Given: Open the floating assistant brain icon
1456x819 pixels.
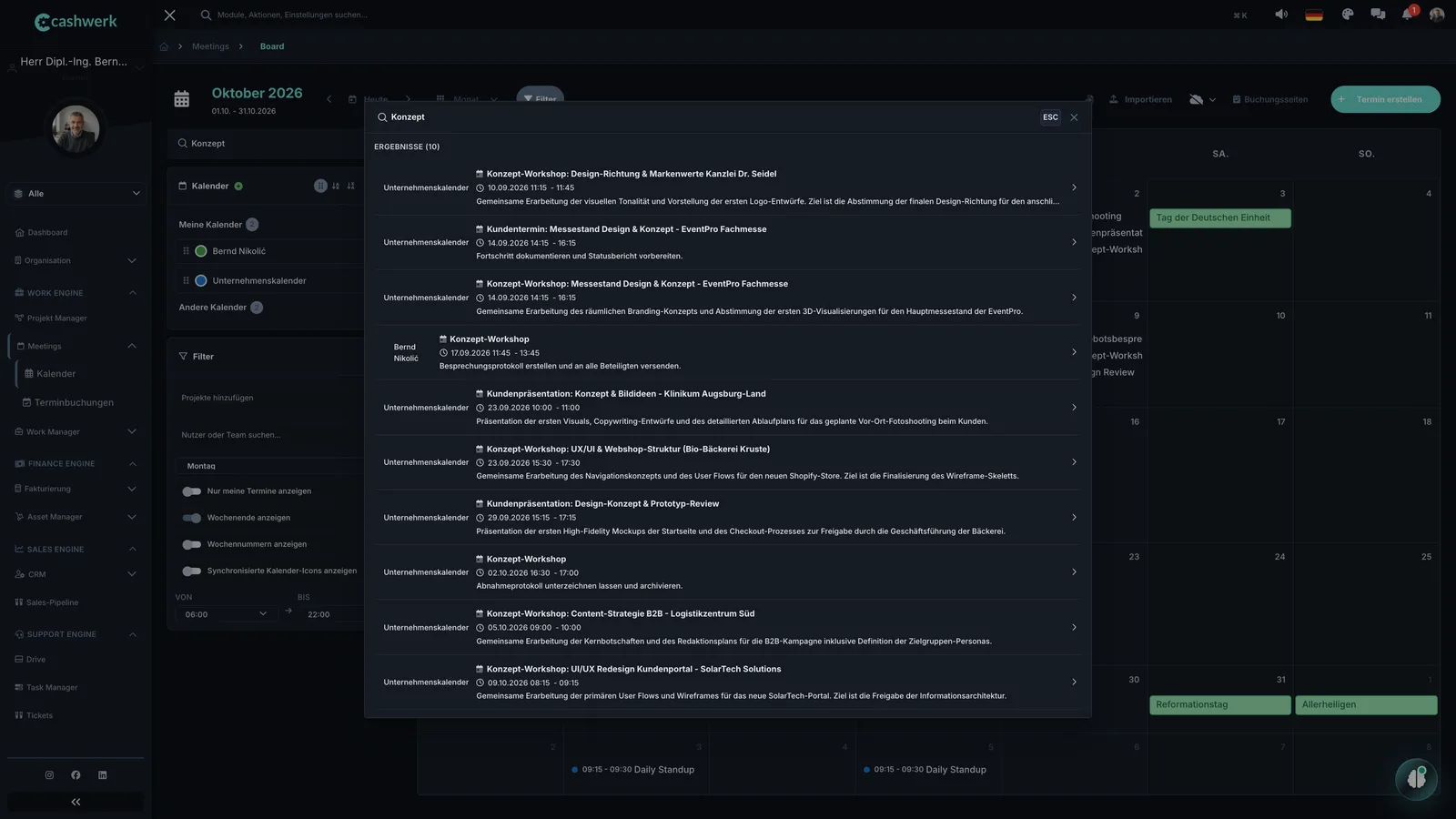Looking at the screenshot, I should [x=1416, y=778].
